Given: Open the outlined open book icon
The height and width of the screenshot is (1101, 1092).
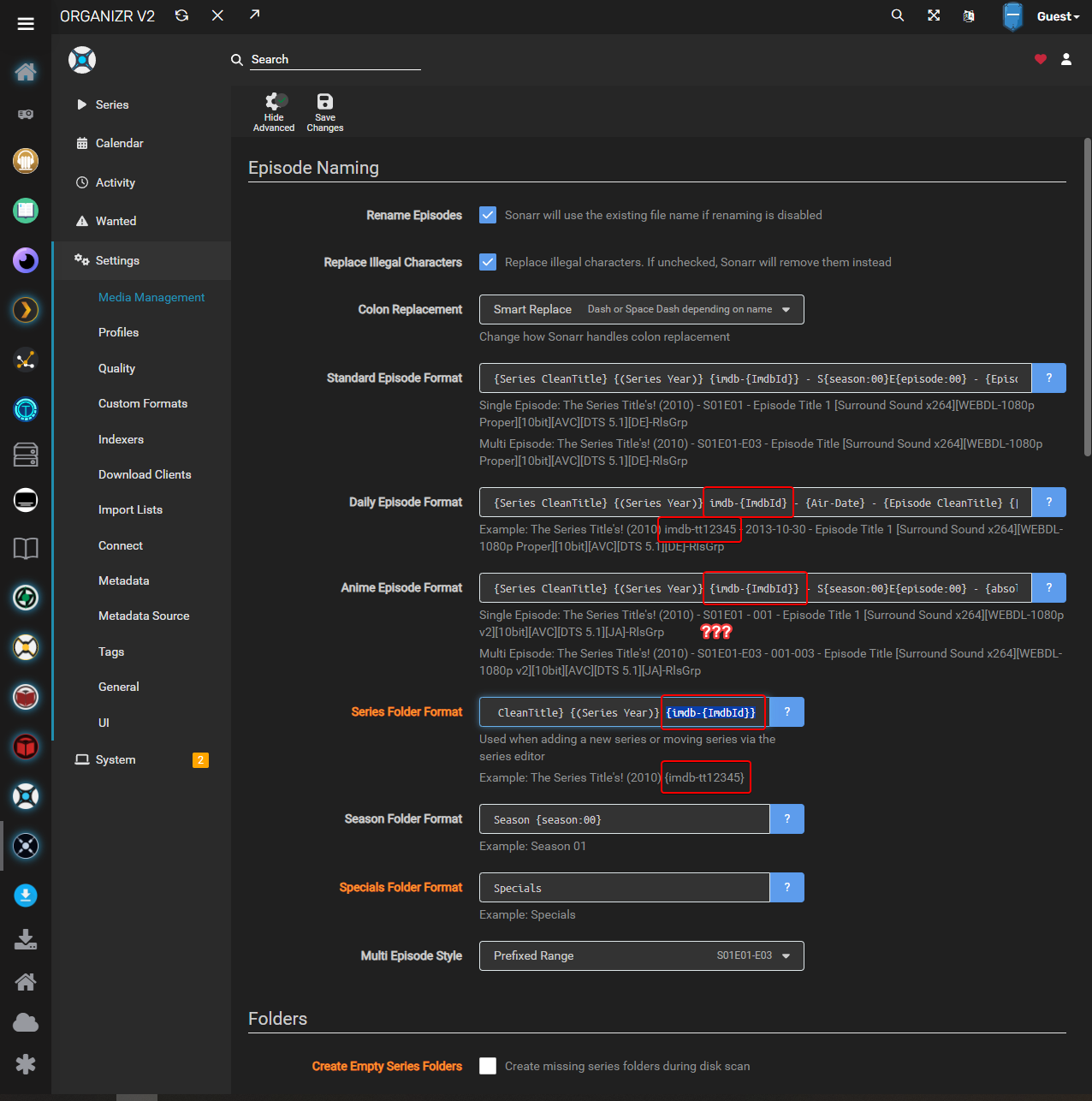Looking at the screenshot, I should [x=26, y=548].
